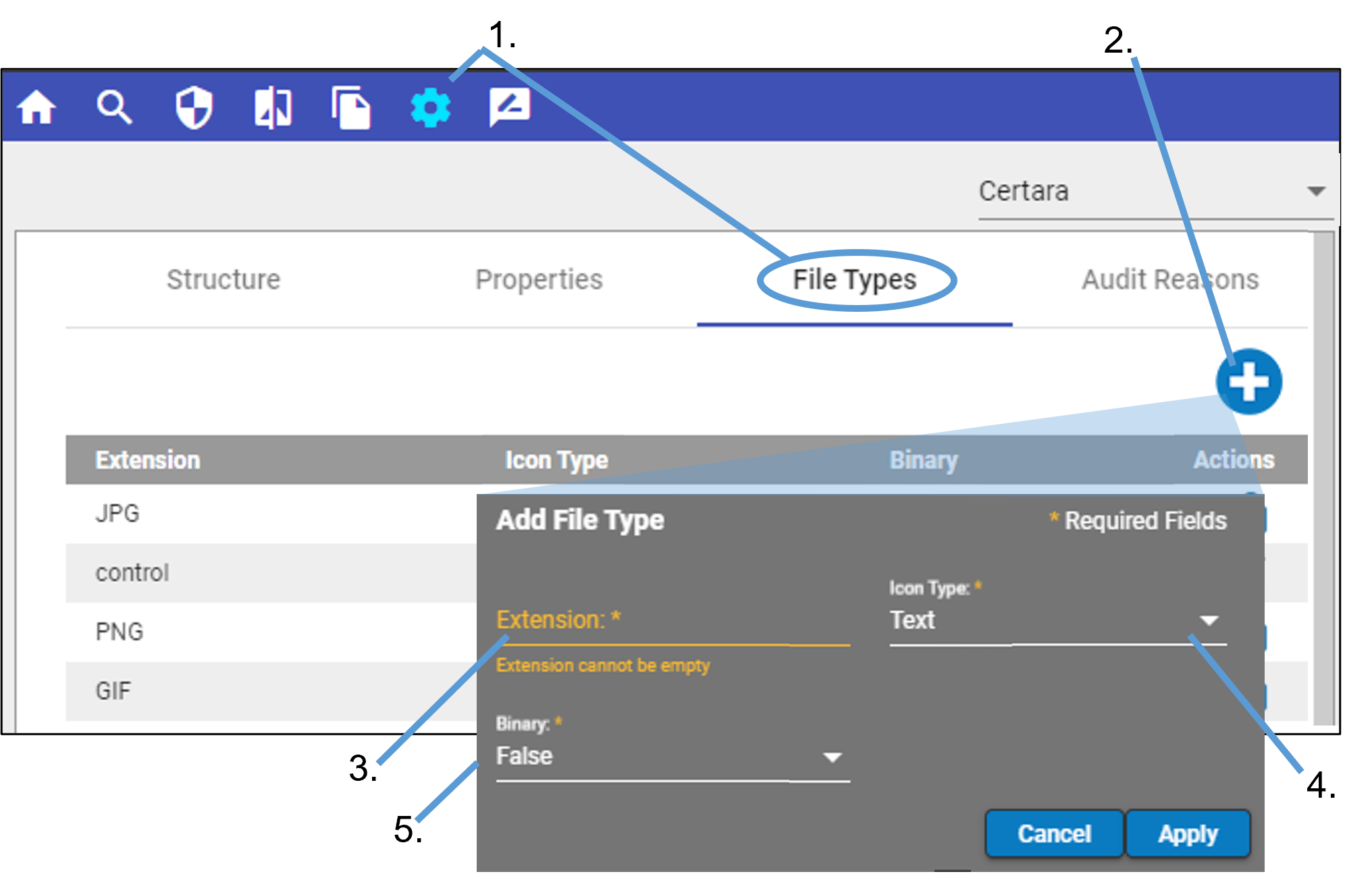Click the blue plus add button
Image resolution: width=1372 pixels, height=874 pixels.
[1248, 382]
